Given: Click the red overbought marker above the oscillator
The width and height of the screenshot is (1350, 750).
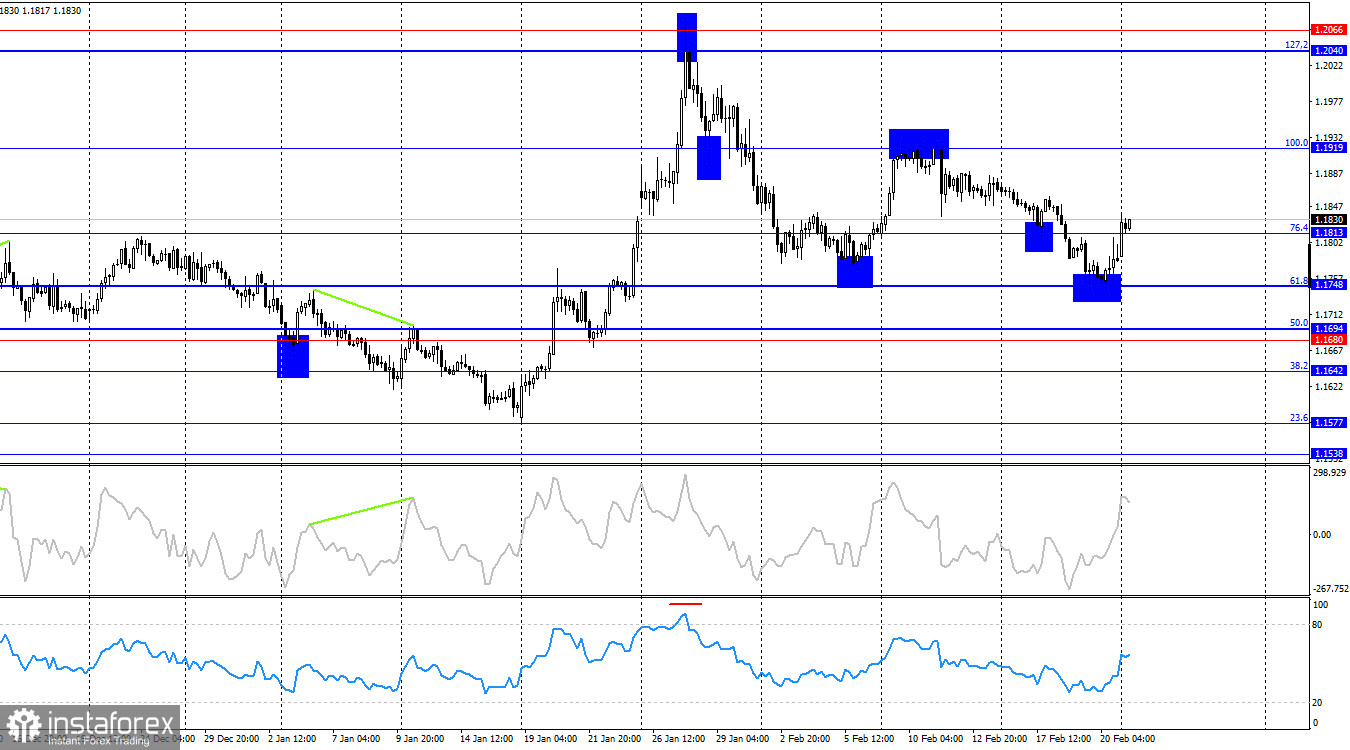Looking at the screenshot, I should tap(686, 603).
